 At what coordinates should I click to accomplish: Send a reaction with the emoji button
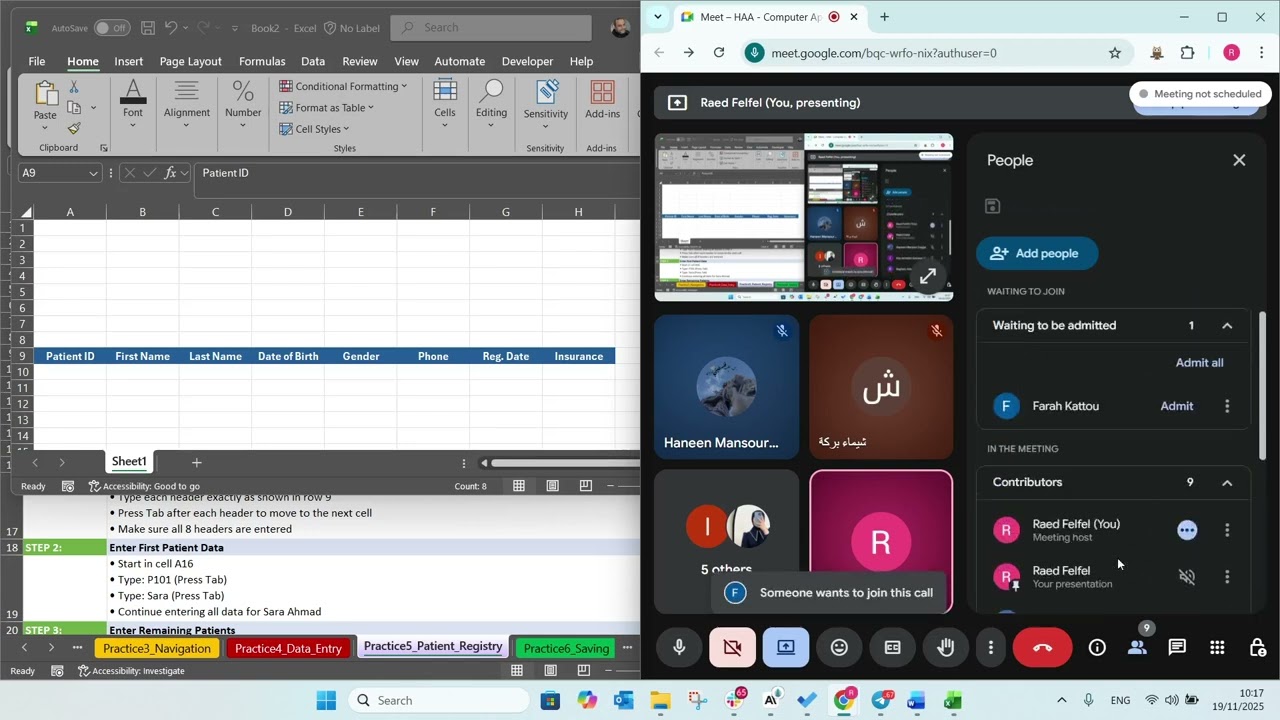coord(839,647)
